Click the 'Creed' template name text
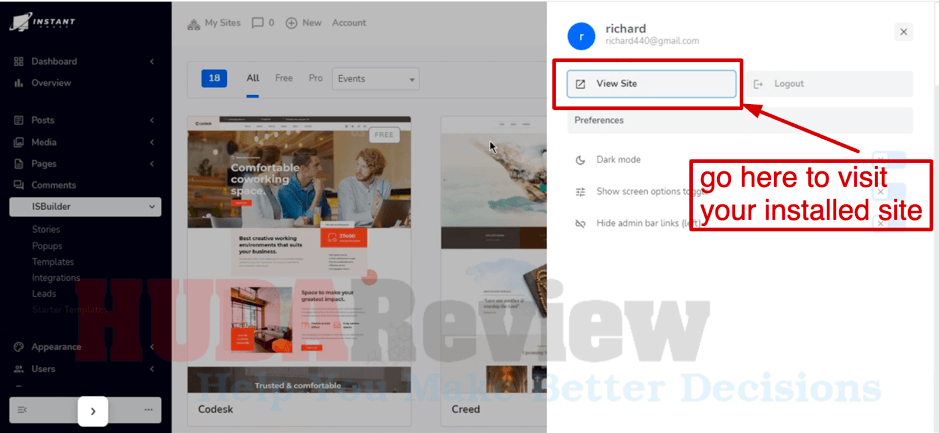939x433 pixels. [x=466, y=410]
